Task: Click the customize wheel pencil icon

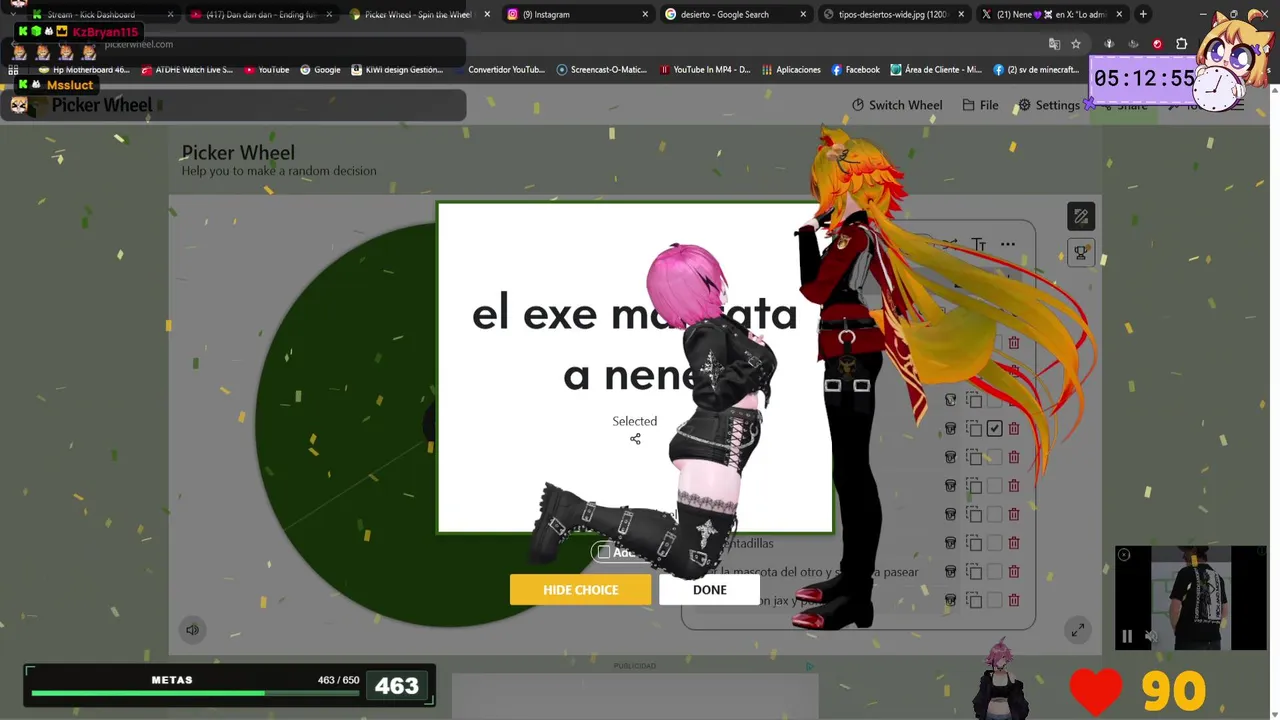Action: (1081, 216)
